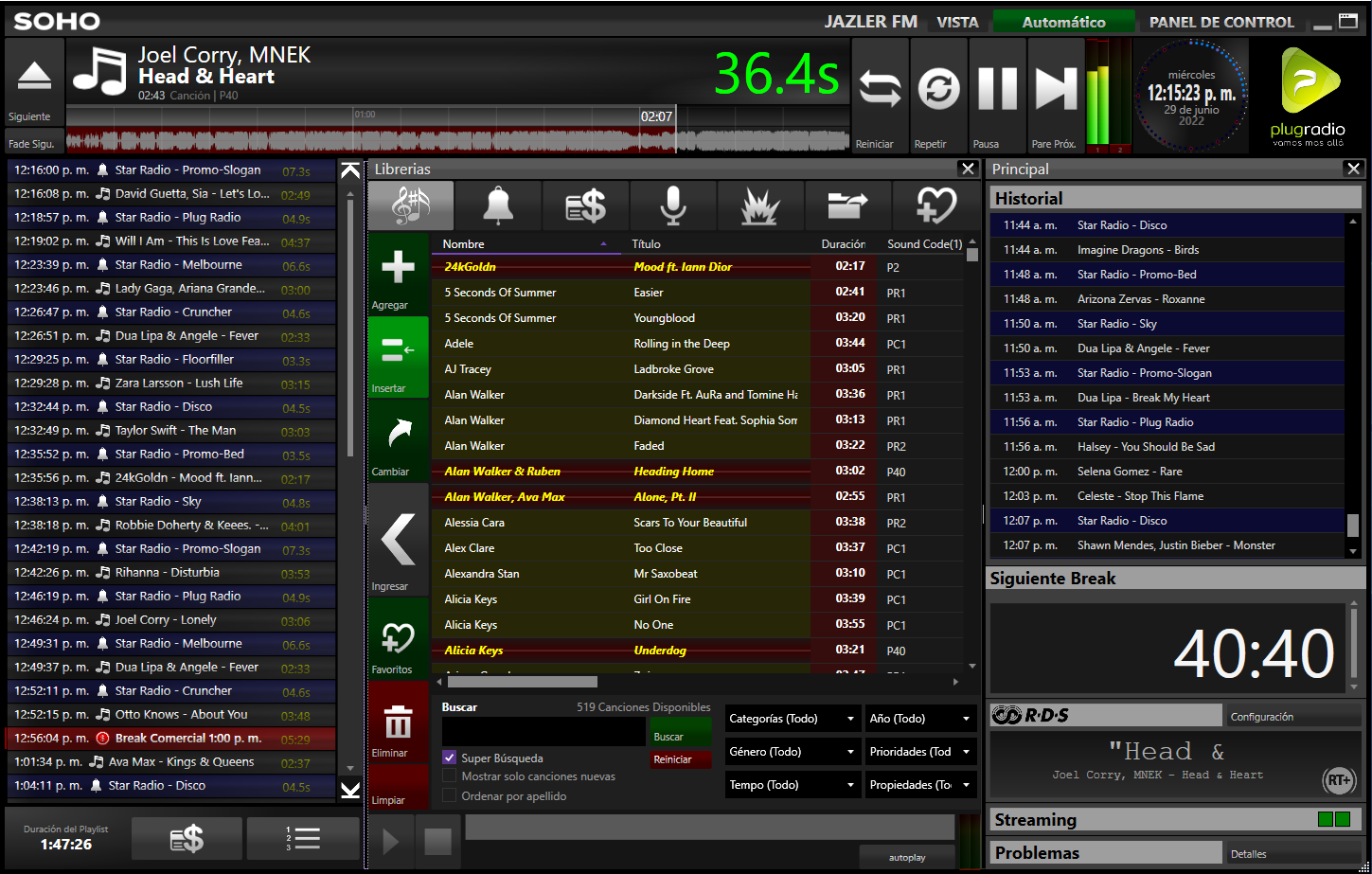Click the Limpiar button
The width and height of the screenshot is (1372, 874).
pyautogui.click(x=398, y=789)
